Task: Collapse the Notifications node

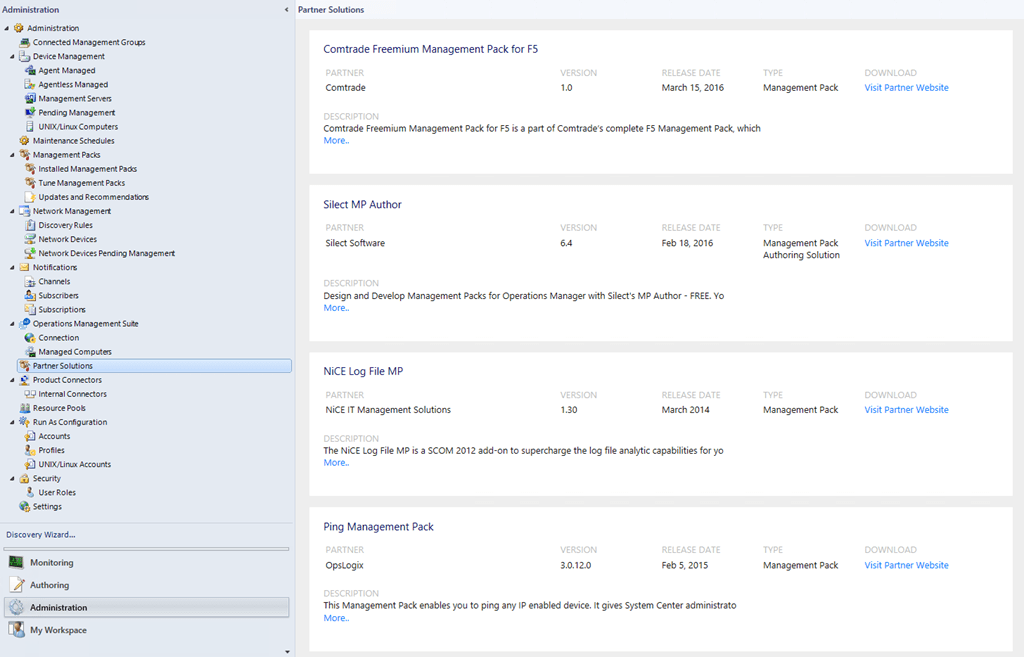Action: click(x=12, y=267)
